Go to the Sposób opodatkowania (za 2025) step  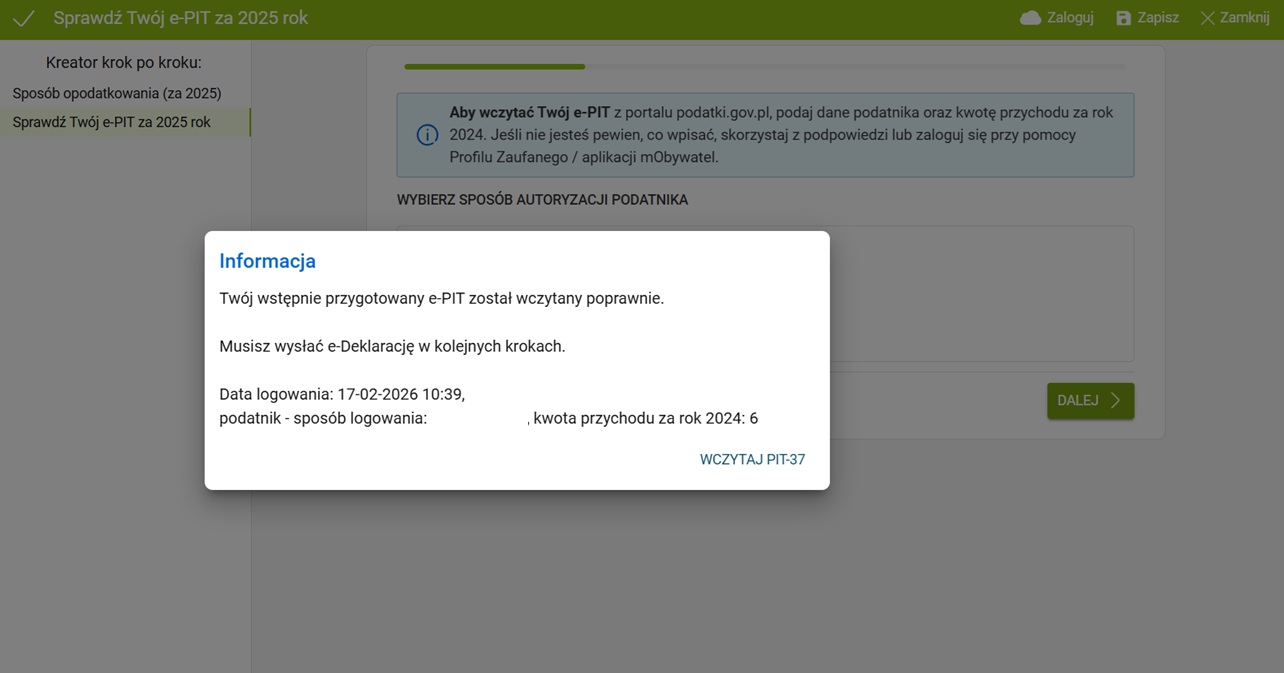tap(117, 93)
